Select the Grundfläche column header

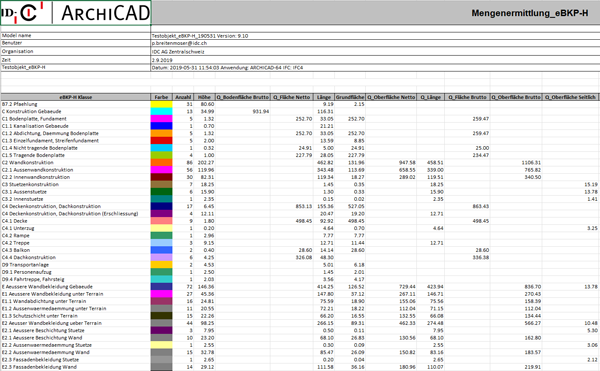(350, 97)
